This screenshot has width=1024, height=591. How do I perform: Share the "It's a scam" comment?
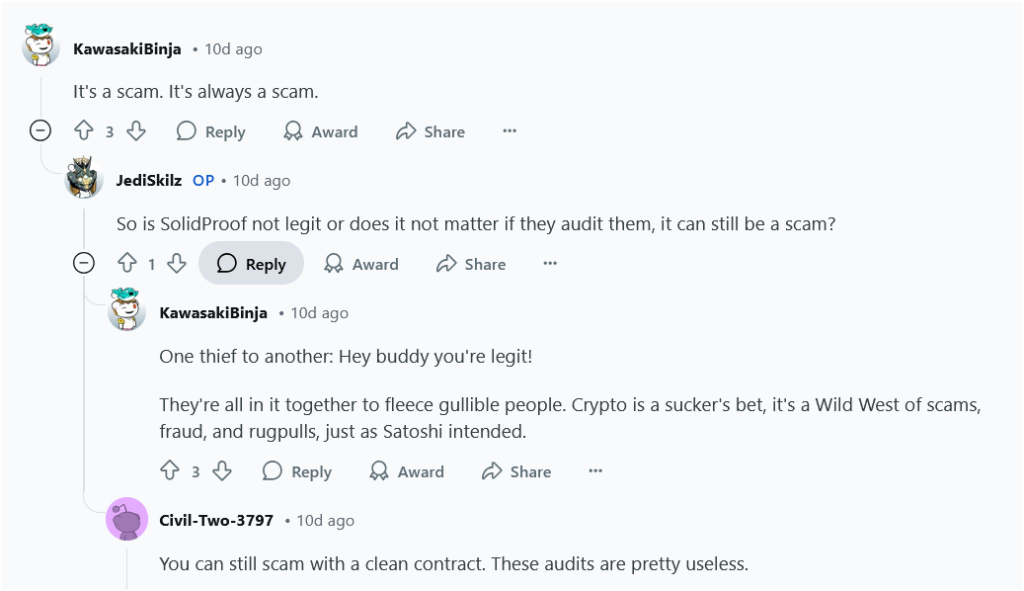[430, 132]
